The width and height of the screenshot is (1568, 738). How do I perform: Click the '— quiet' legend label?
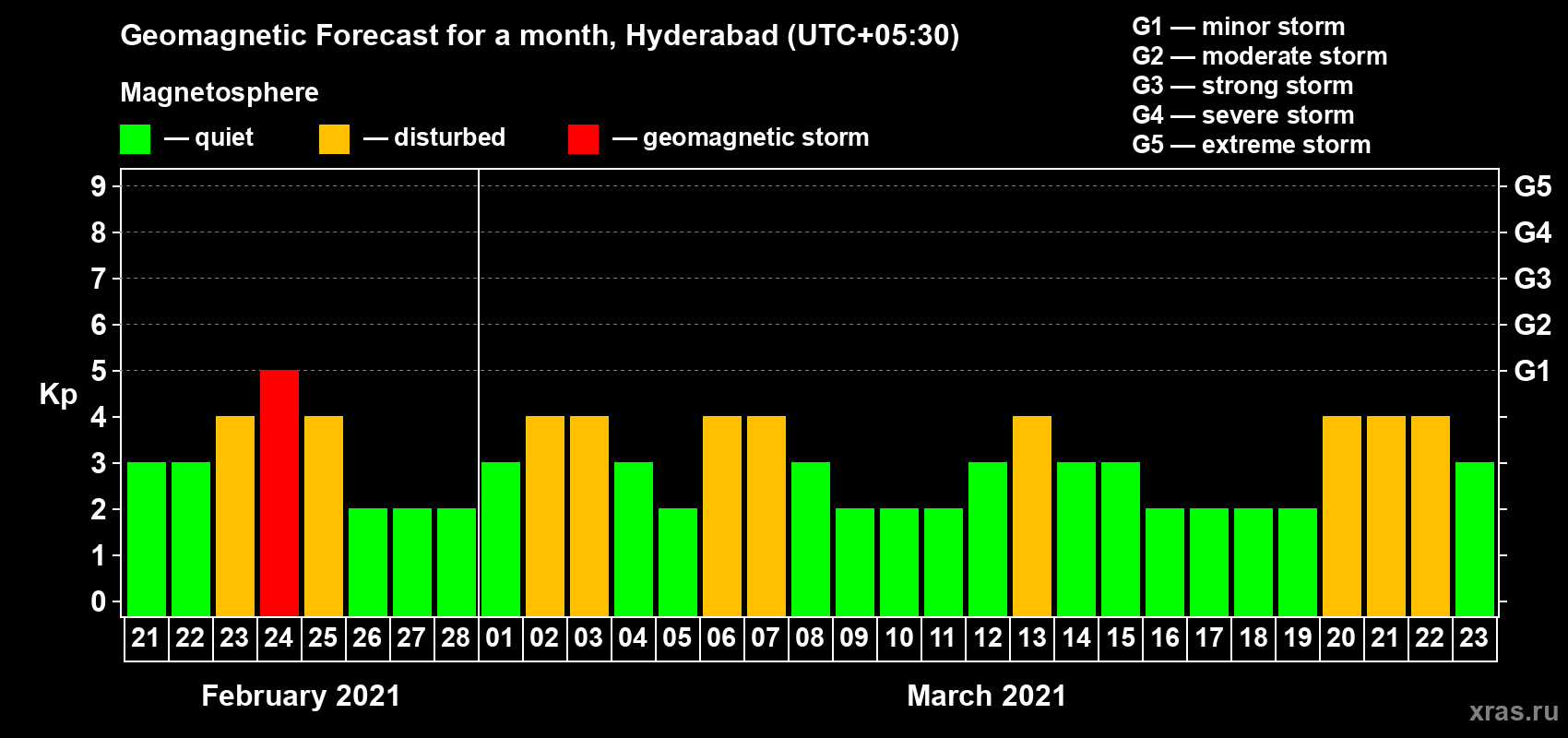click(x=208, y=138)
